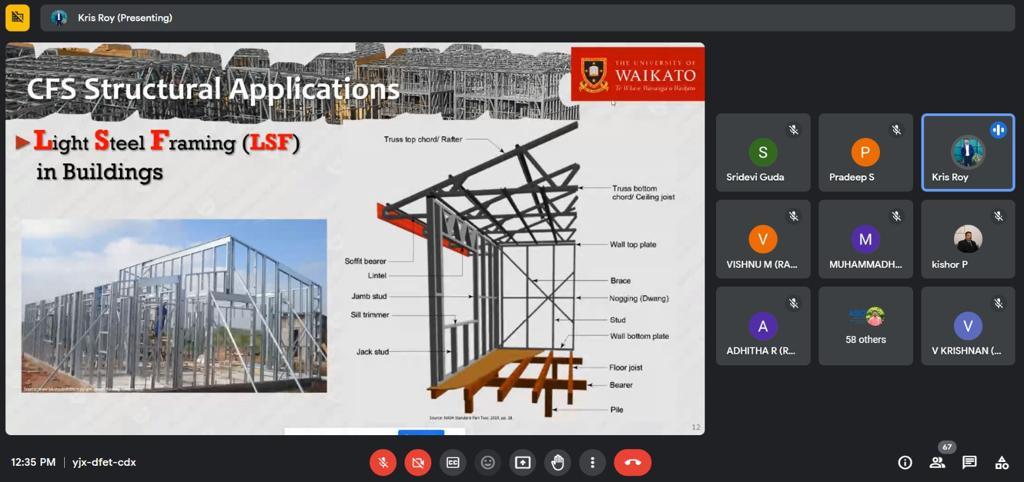Click the Pile label on the diagram
The height and width of the screenshot is (482, 1024).
tap(616, 410)
